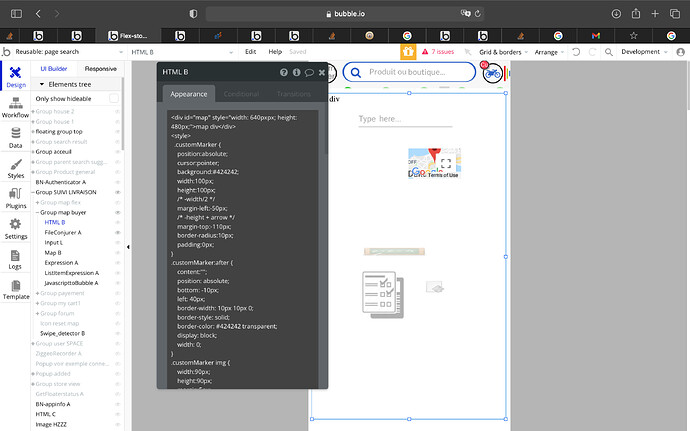This screenshot has height=431, width=690.
Task: Toggle visibility of Group map buyer
Action: [x=117, y=213]
